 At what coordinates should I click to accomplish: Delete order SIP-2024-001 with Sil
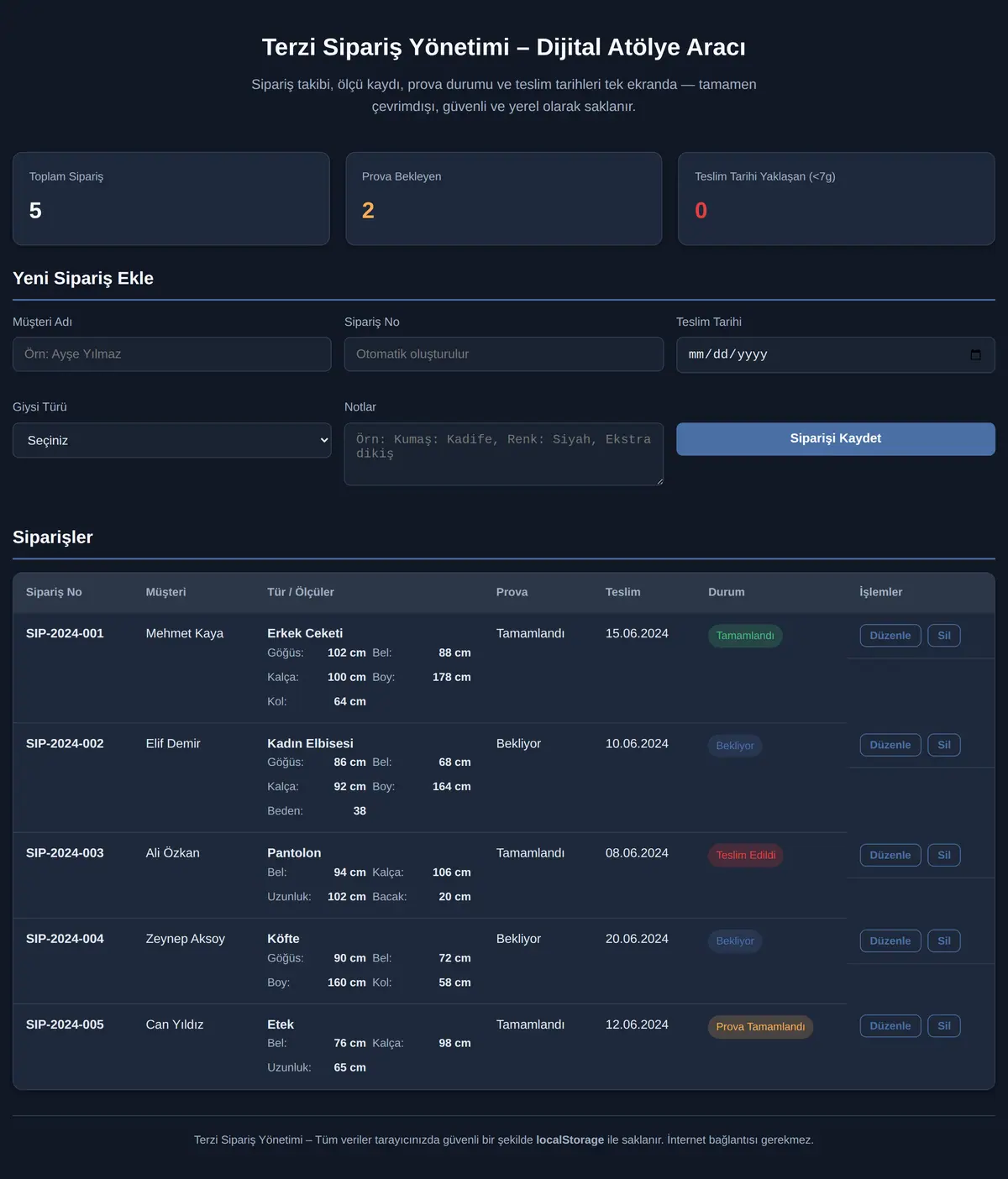pos(944,636)
